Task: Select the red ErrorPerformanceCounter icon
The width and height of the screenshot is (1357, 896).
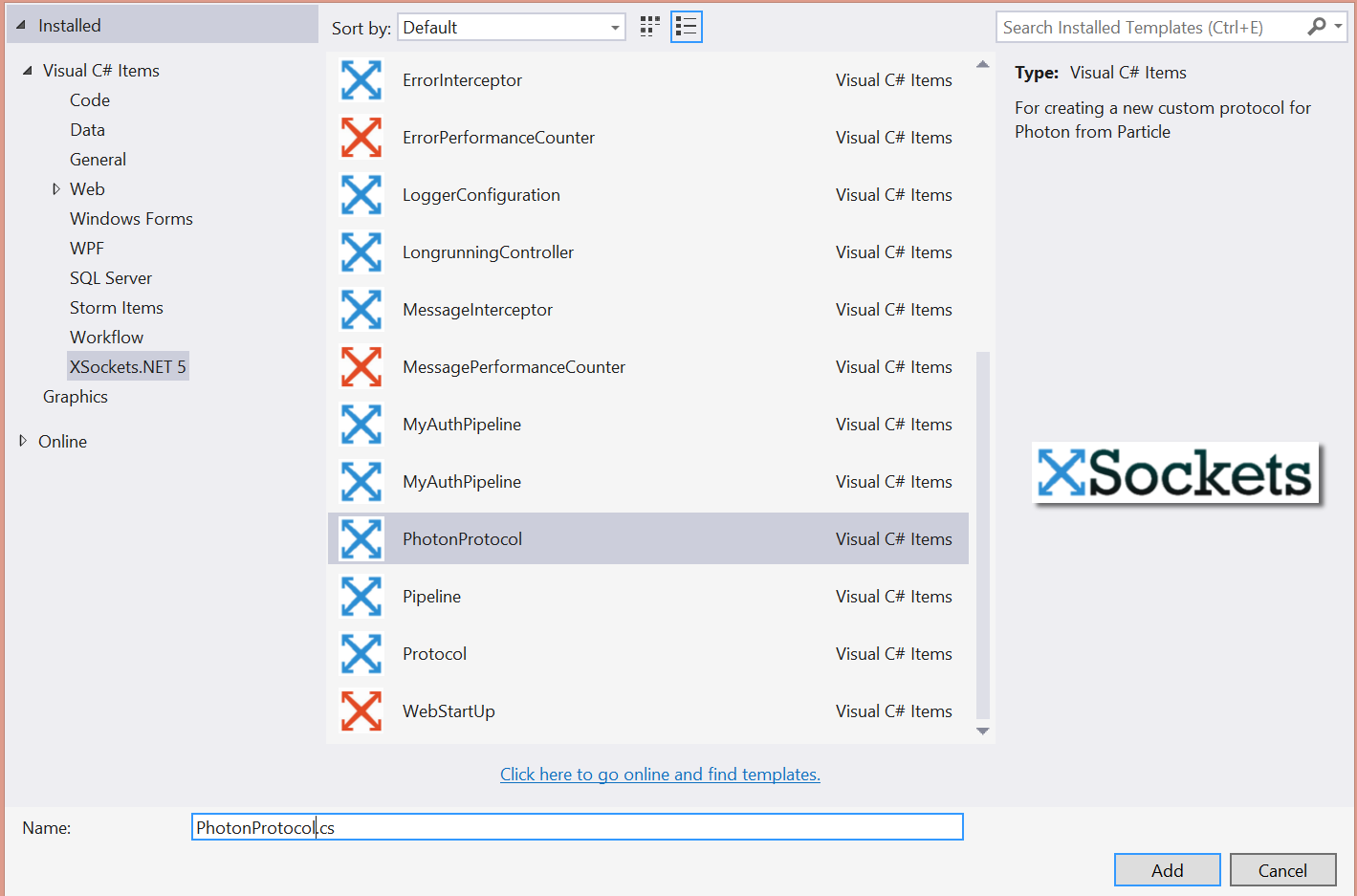Action: [x=361, y=138]
